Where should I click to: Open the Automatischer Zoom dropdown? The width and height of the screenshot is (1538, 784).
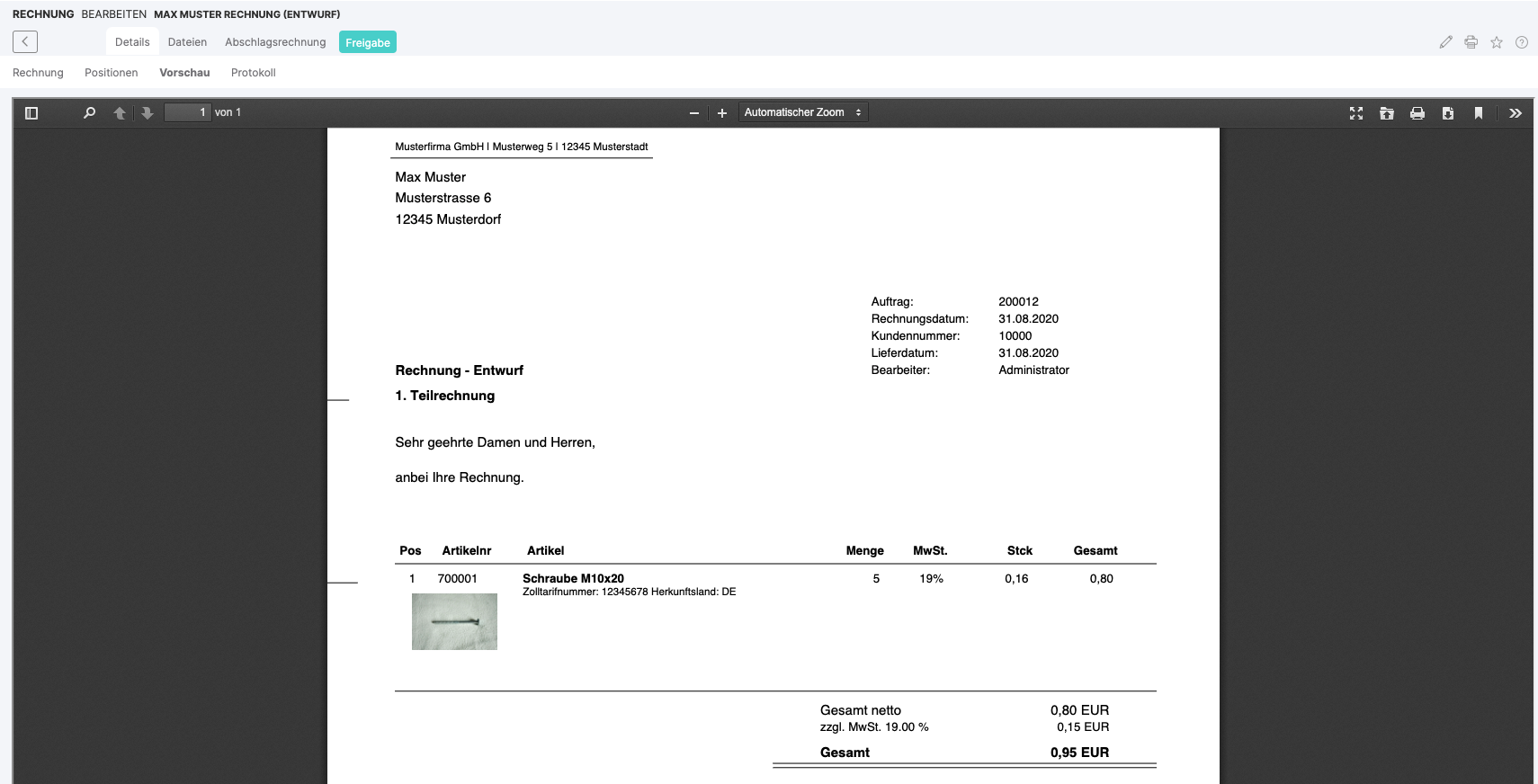tap(802, 112)
